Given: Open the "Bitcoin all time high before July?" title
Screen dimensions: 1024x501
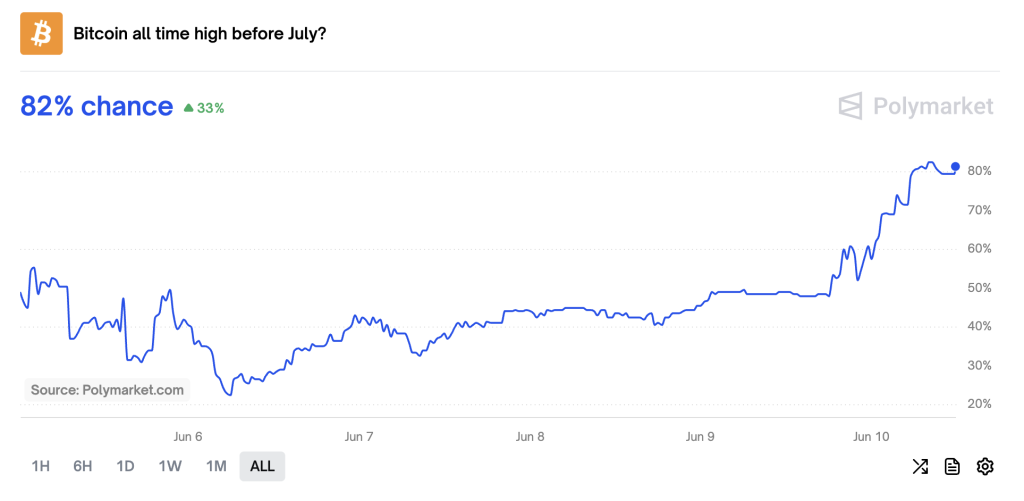Looking at the screenshot, I should click(200, 34).
